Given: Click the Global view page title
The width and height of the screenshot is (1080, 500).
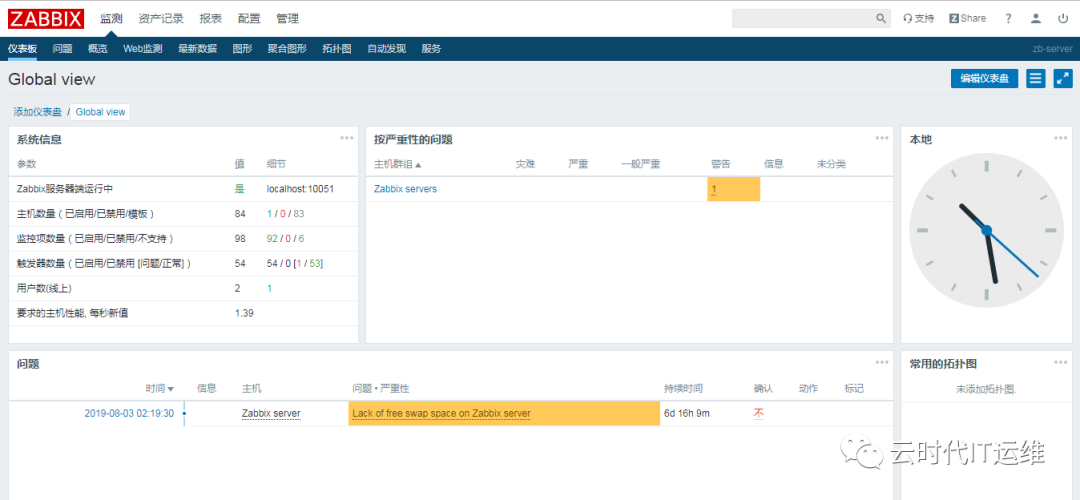Looking at the screenshot, I should click(x=52, y=79).
